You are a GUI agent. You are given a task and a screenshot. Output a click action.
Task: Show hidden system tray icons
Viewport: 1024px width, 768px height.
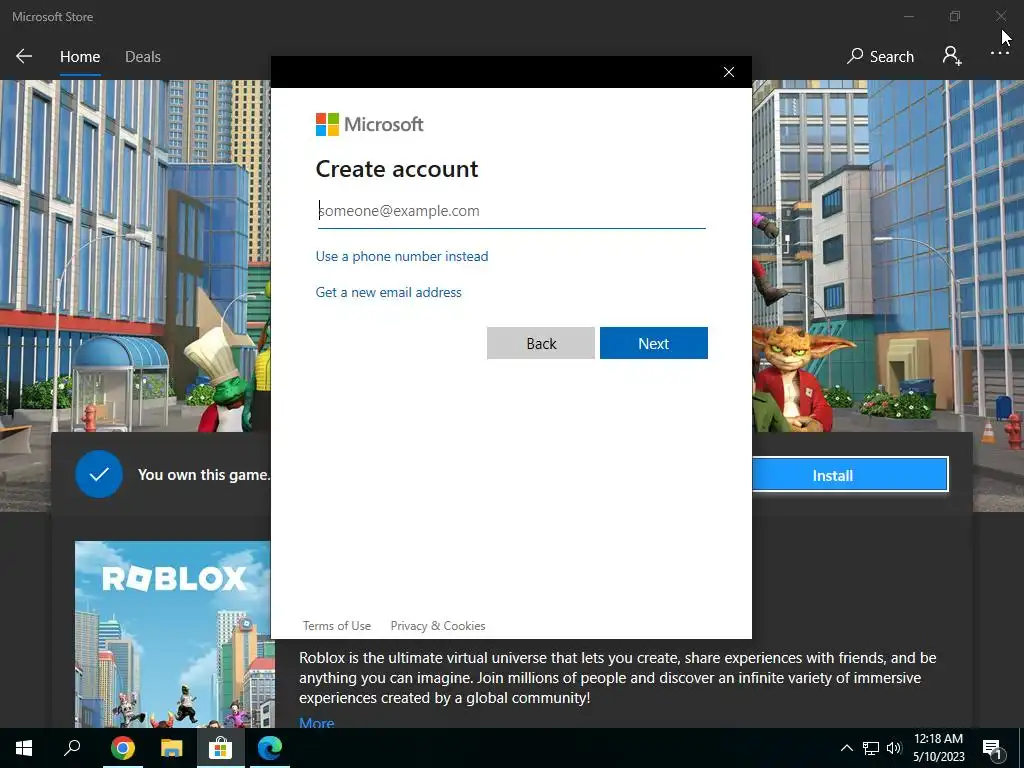pyautogui.click(x=846, y=748)
